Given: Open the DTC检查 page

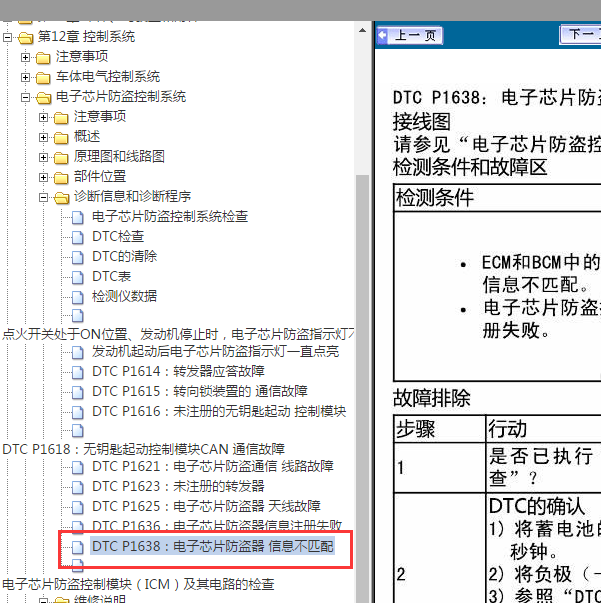Looking at the screenshot, I should (x=118, y=237).
